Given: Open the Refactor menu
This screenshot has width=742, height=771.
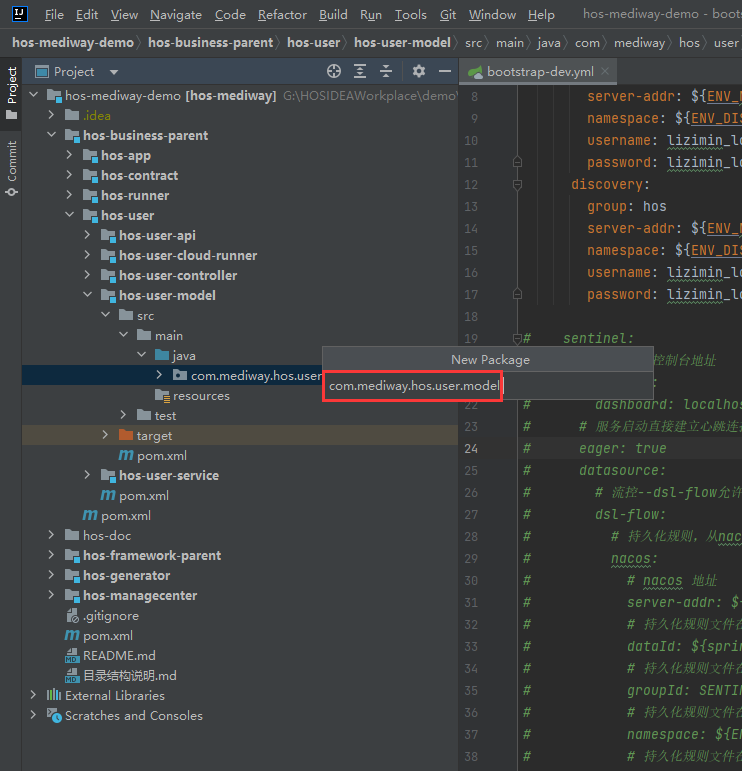Looking at the screenshot, I should [x=282, y=15].
